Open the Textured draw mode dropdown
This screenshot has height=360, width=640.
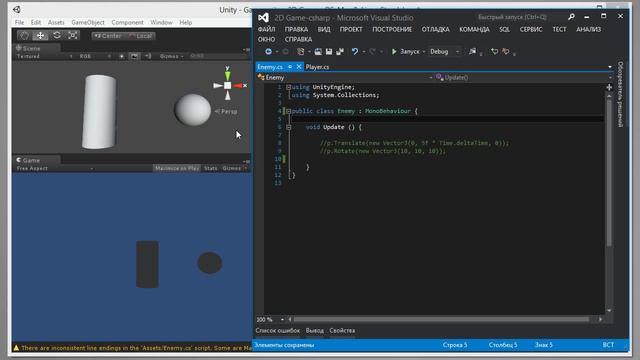(45, 56)
